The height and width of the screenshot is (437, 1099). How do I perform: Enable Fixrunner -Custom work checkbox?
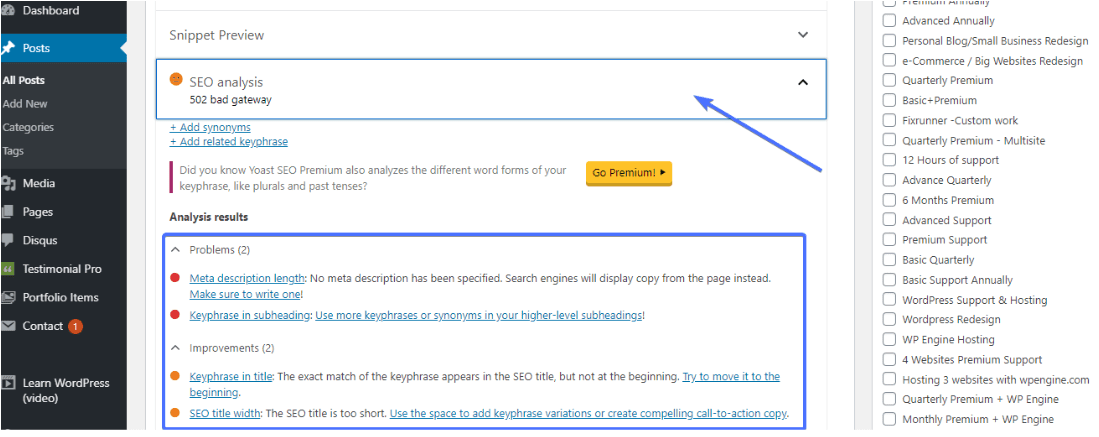coord(889,120)
